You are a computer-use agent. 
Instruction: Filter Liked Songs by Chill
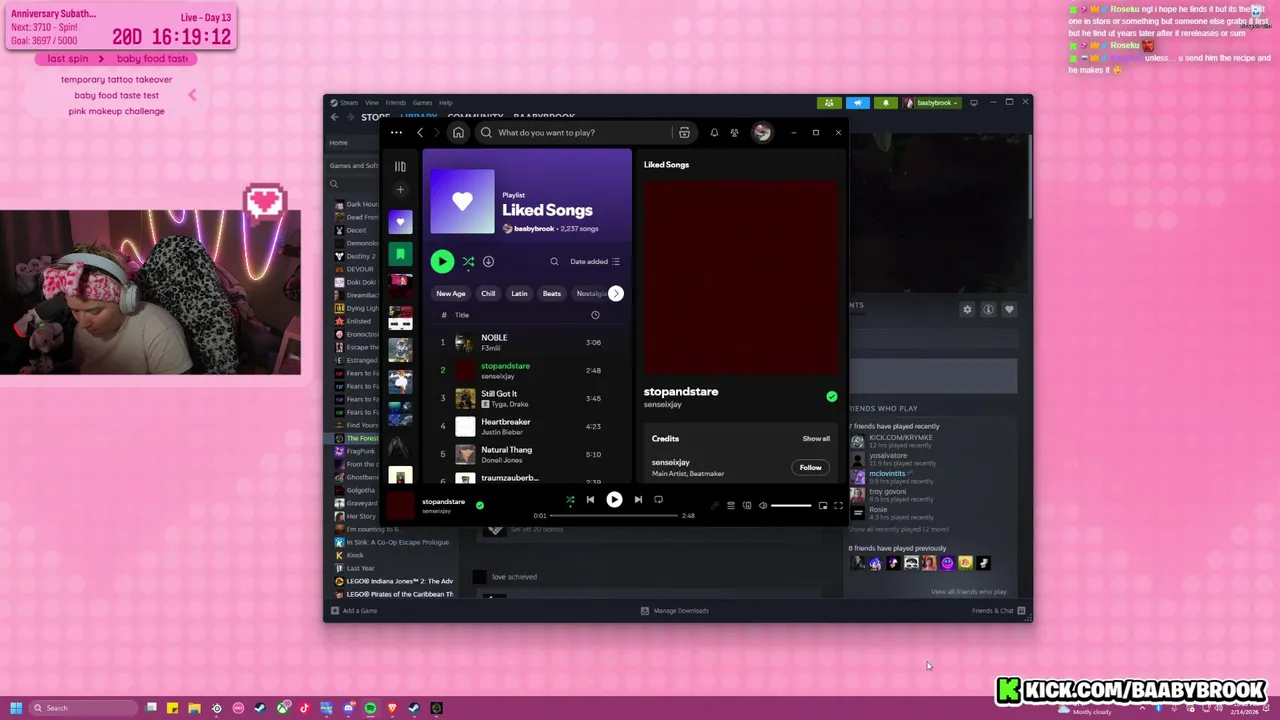coord(488,293)
